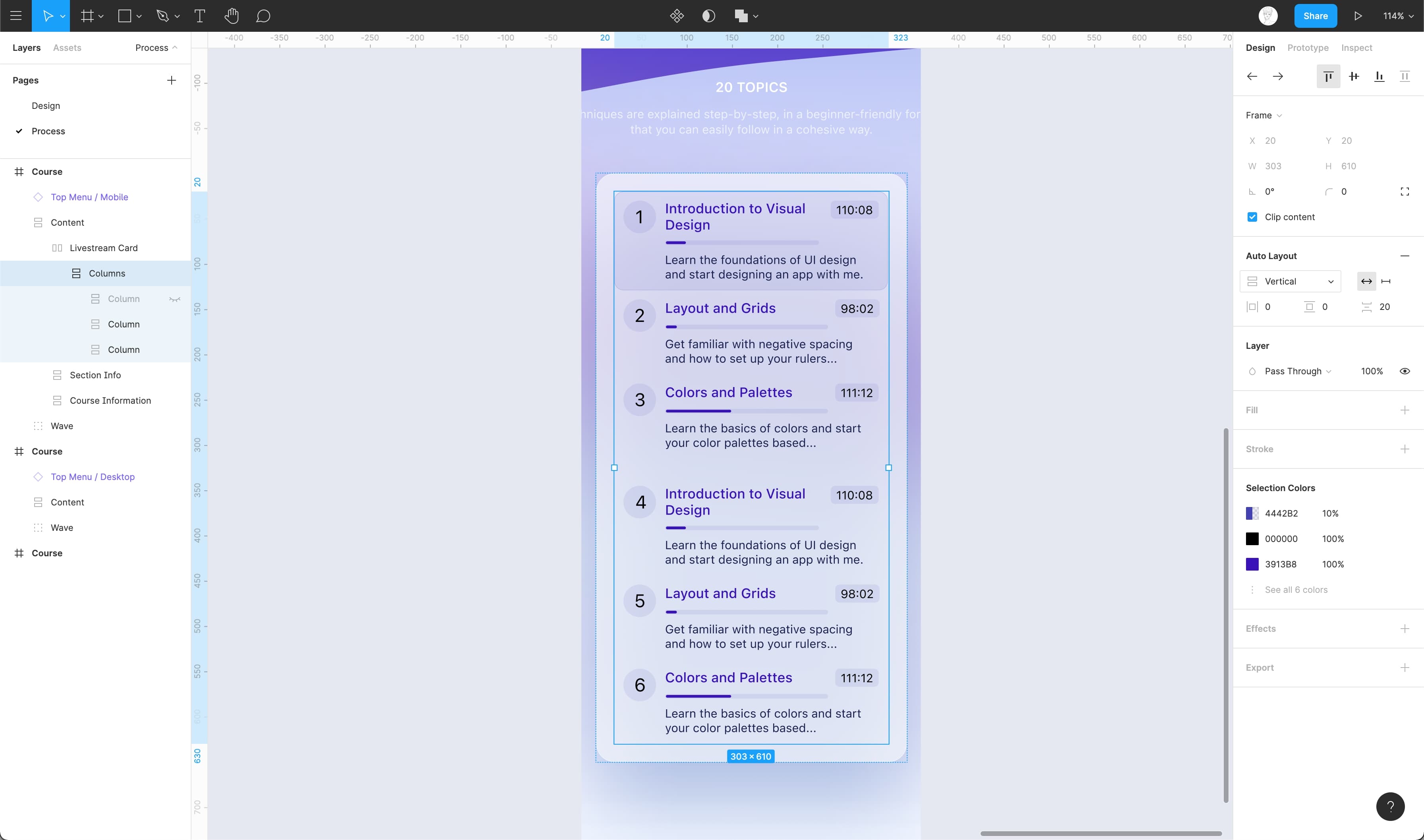Click the Mask icon in the top toolbar
This screenshot has height=840, width=1424.
(x=708, y=16)
